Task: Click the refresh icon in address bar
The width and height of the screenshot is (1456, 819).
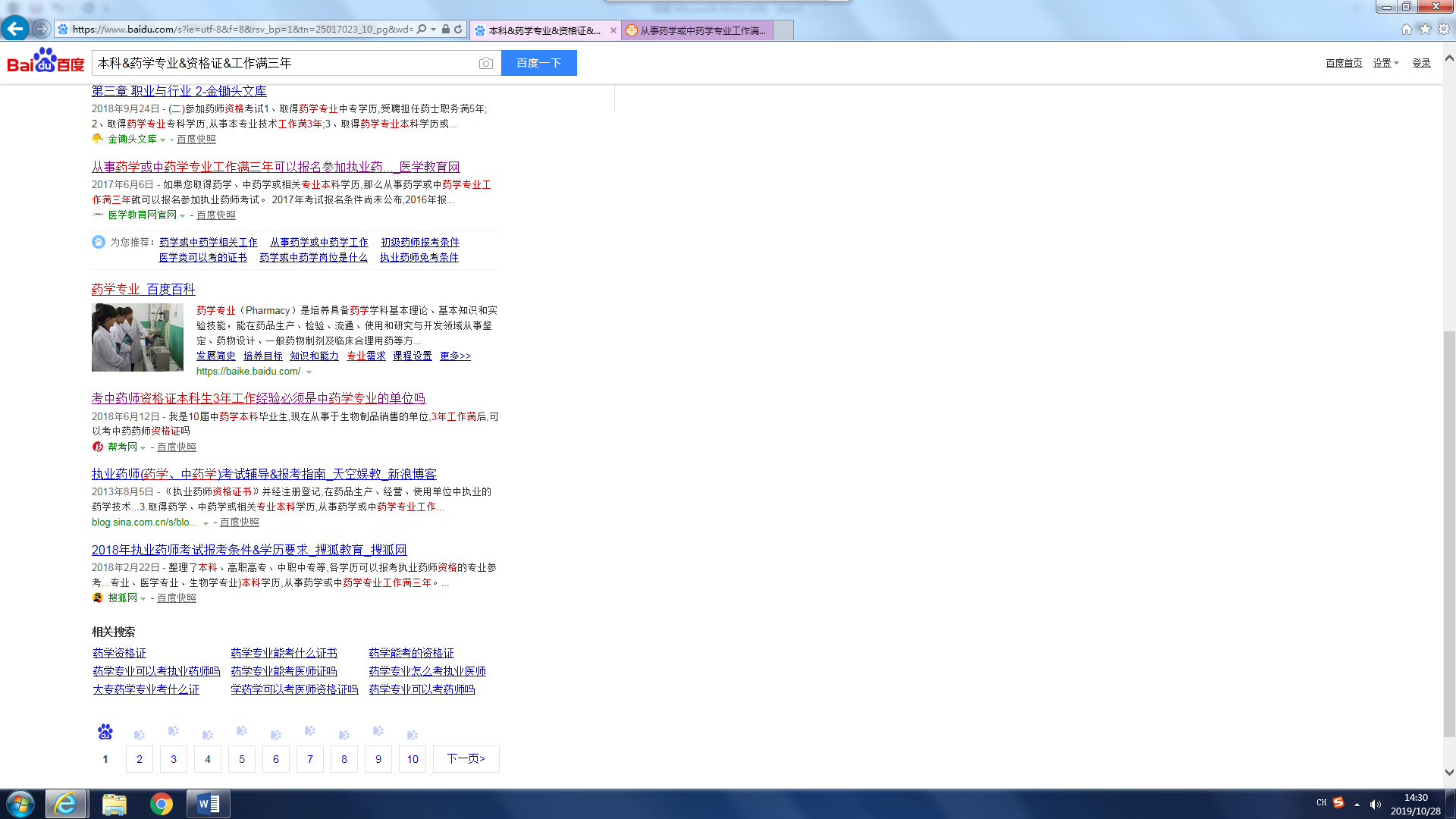Action: click(x=458, y=30)
